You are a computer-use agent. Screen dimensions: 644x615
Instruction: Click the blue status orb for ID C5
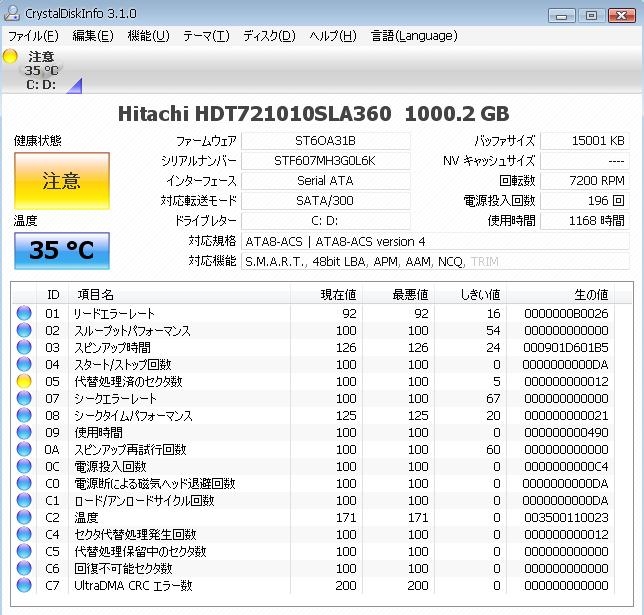24,551
